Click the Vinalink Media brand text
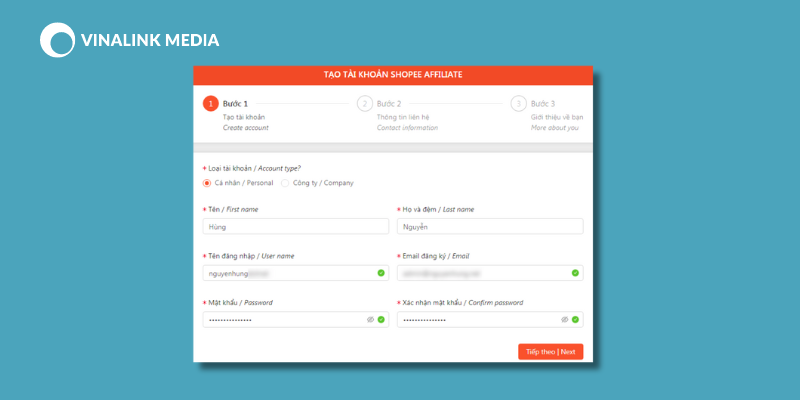Screen dimensions: 800x400 pos(150,40)
